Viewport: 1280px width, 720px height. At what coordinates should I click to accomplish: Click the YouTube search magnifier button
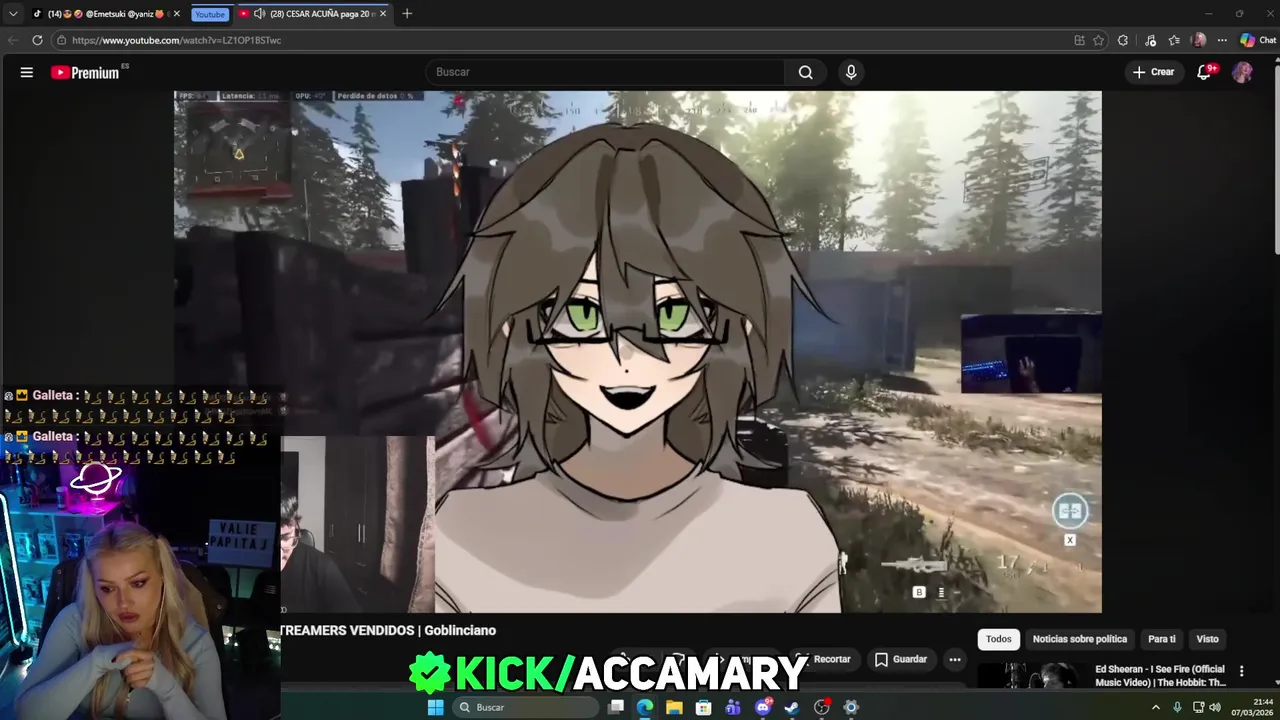(805, 72)
